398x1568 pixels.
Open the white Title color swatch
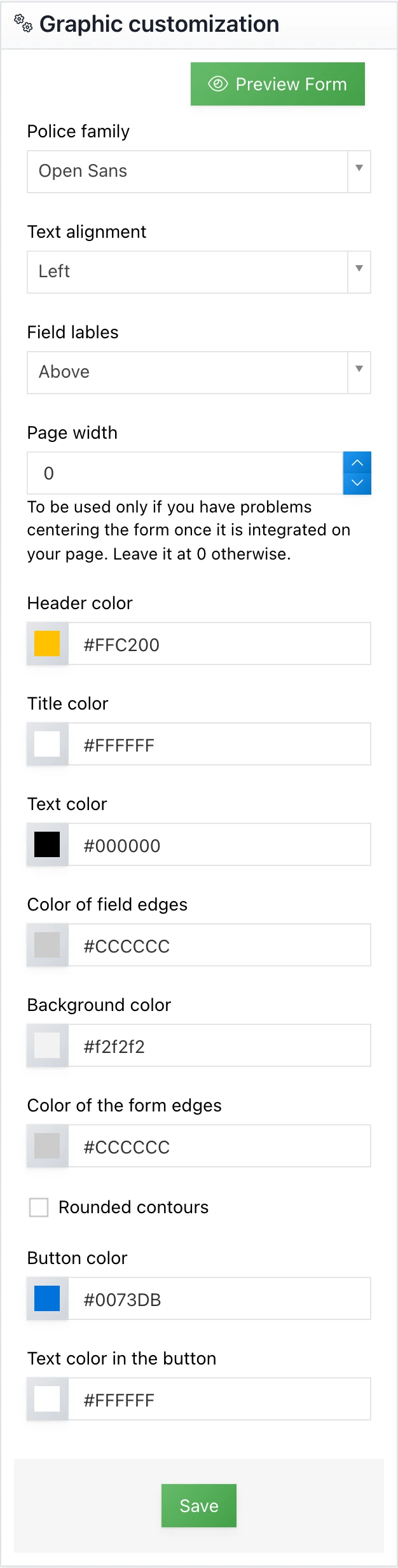point(46,743)
